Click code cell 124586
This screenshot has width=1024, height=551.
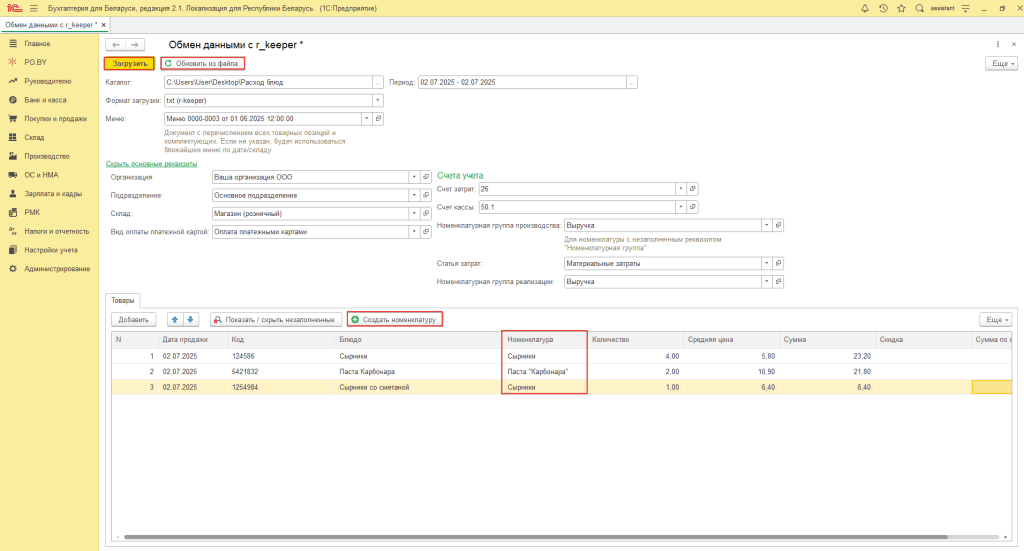pos(280,356)
